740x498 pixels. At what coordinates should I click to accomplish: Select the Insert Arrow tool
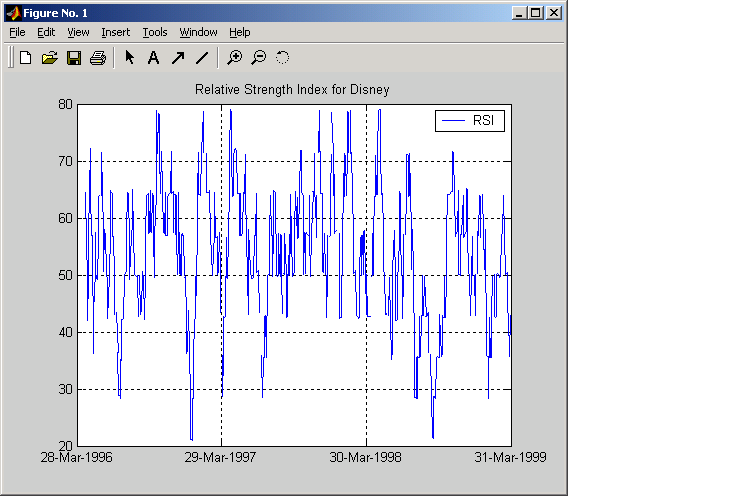(x=178, y=58)
